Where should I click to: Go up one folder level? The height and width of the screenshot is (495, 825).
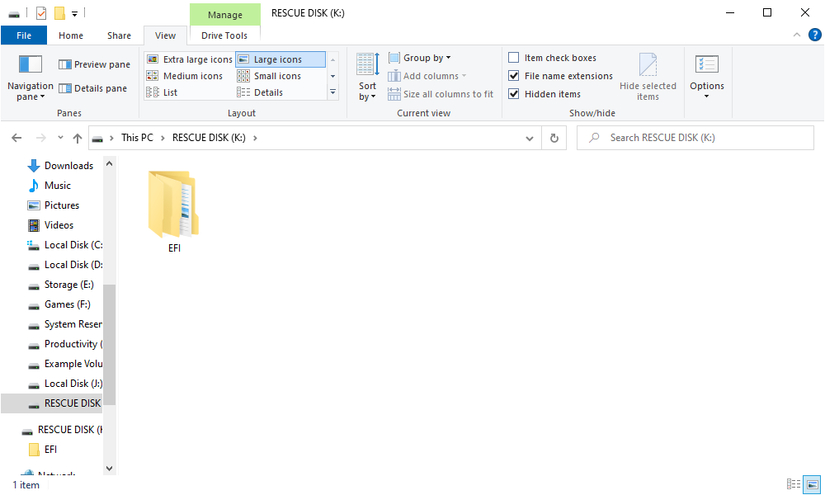point(77,138)
